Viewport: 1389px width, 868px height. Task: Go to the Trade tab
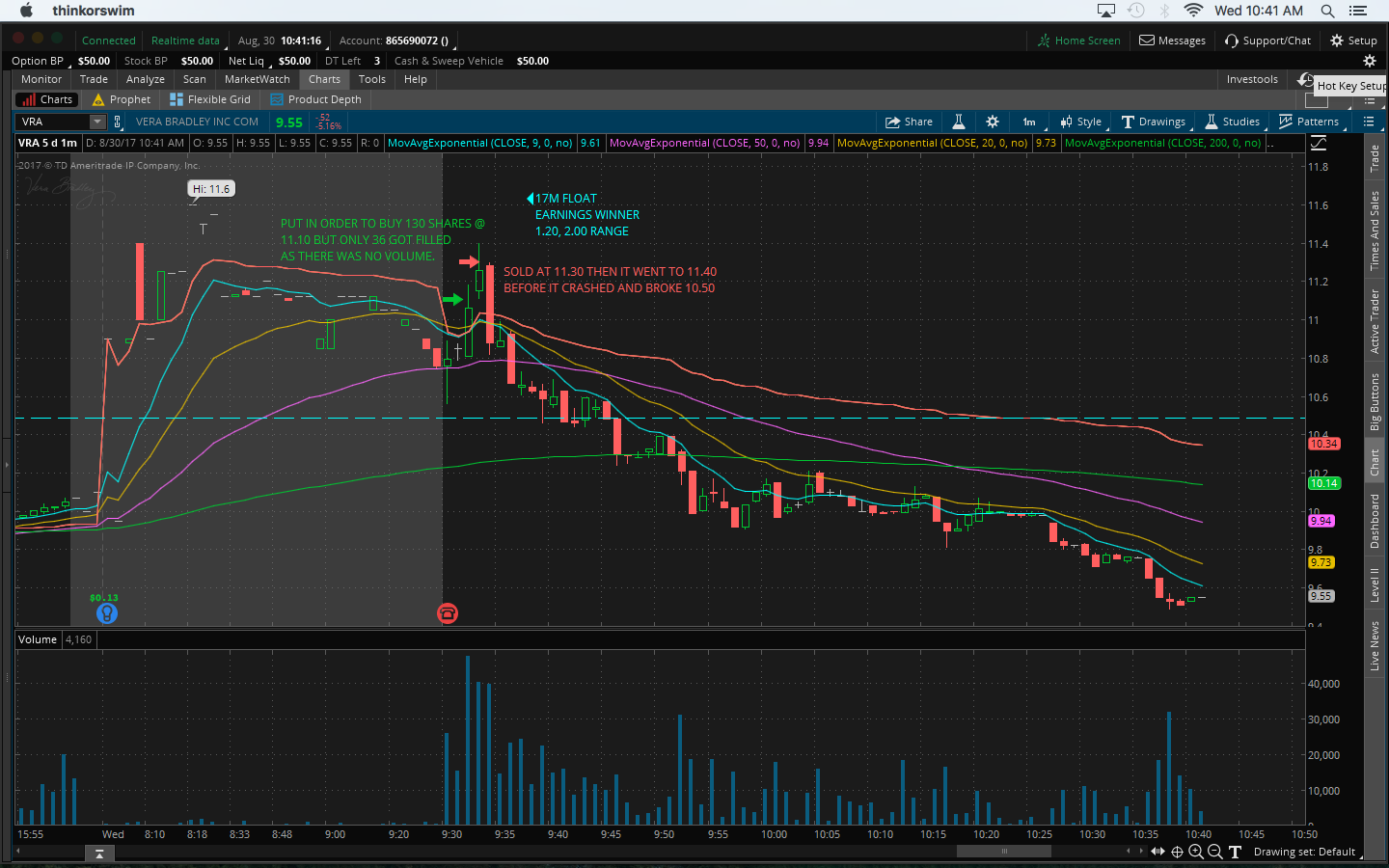click(94, 79)
